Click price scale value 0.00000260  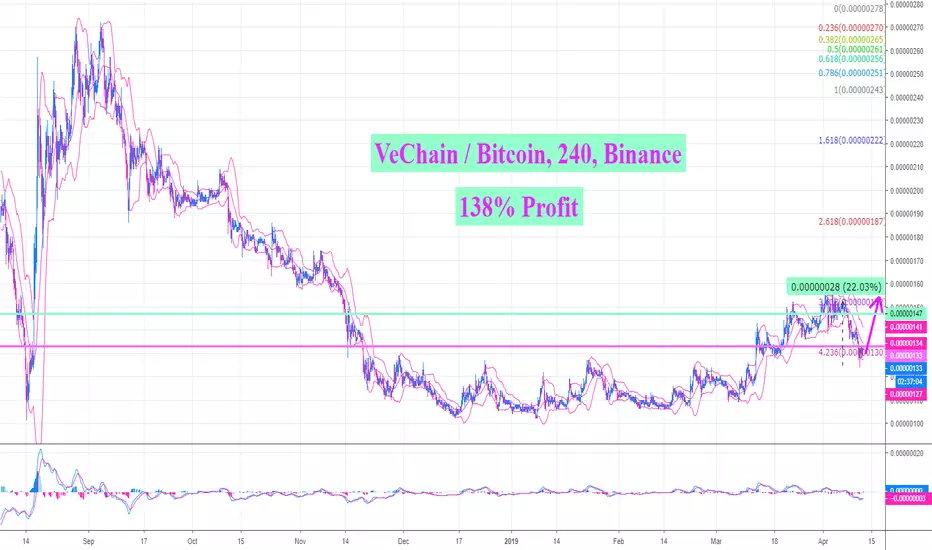tap(907, 51)
